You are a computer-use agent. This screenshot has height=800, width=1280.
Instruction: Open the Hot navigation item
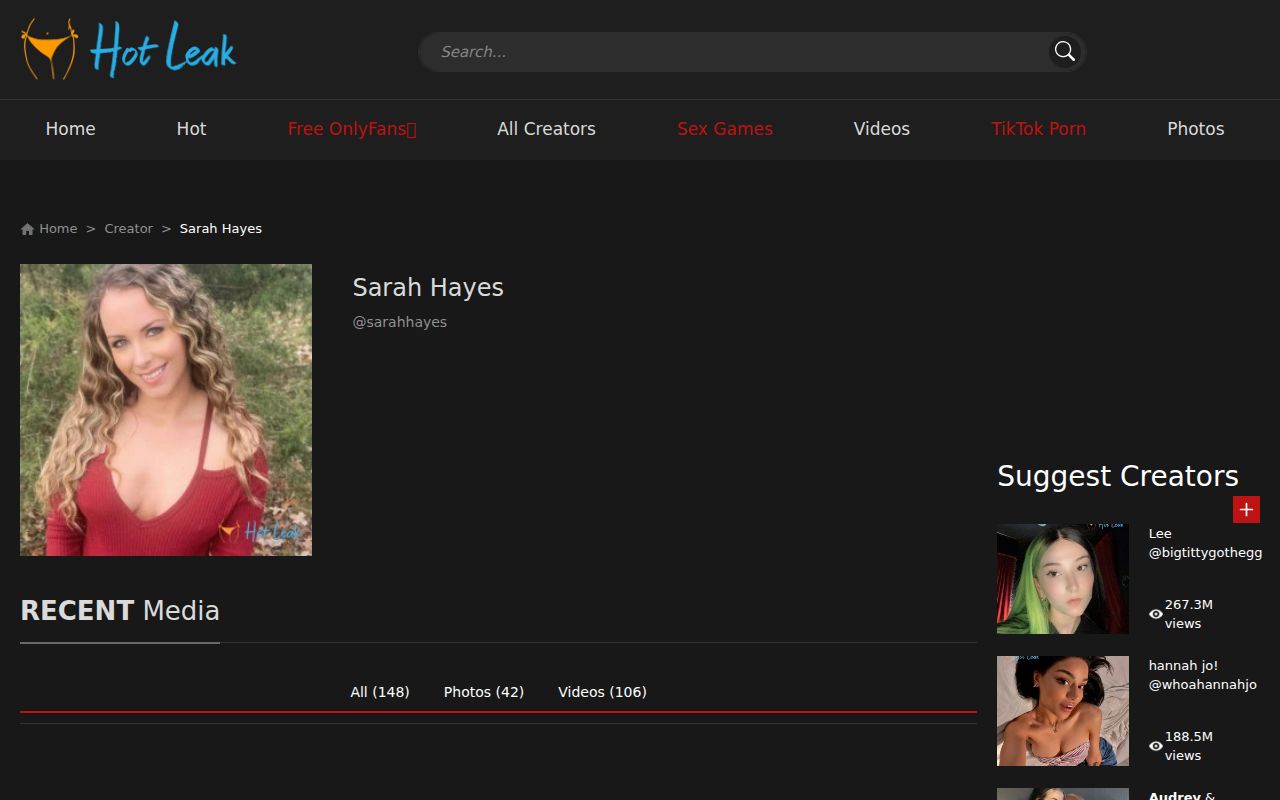(x=191, y=129)
